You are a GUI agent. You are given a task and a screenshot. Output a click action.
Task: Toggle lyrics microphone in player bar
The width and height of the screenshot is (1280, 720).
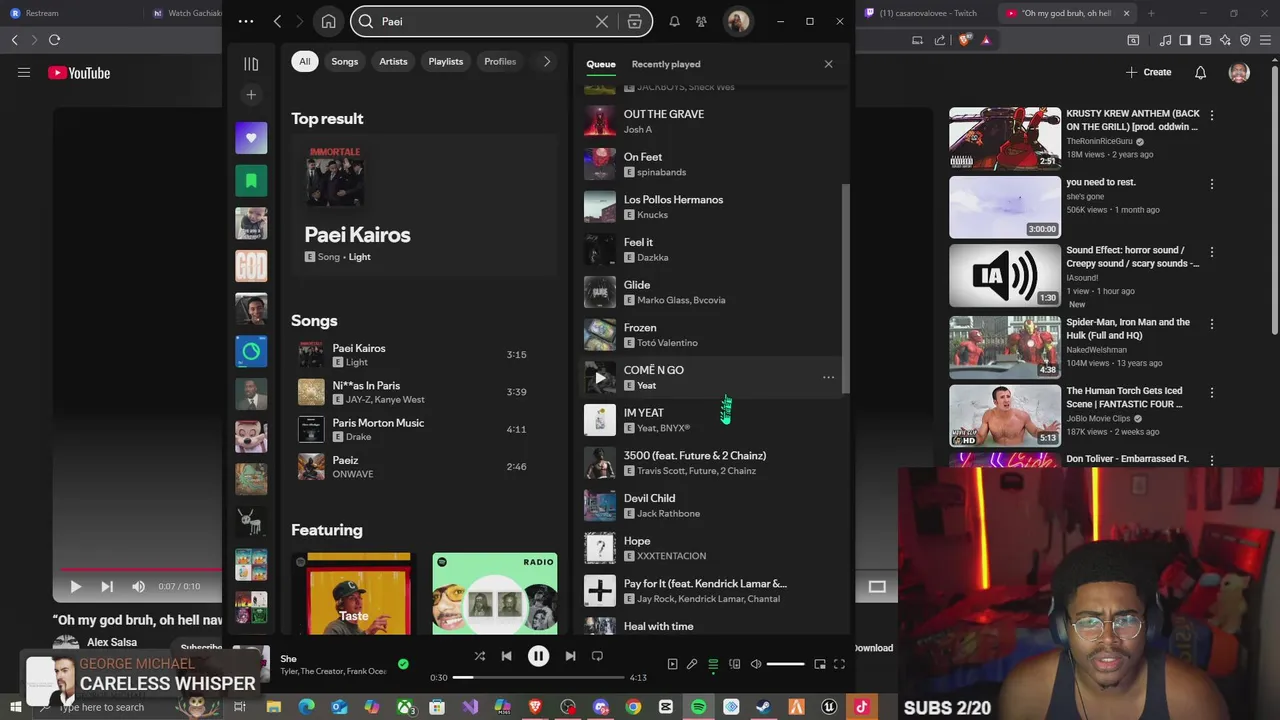692,664
